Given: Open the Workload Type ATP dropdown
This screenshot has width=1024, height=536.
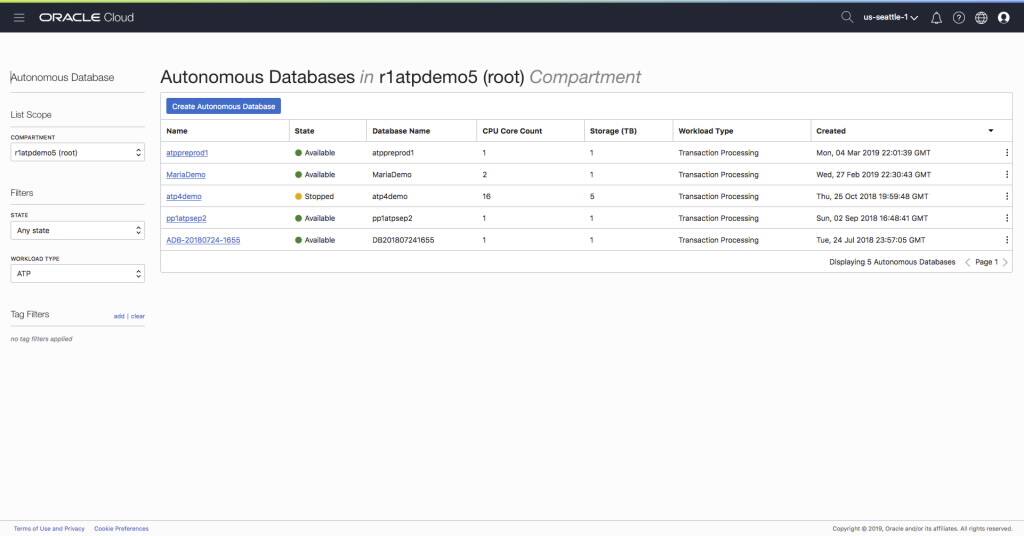Looking at the screenshot, I should click(x=78, y=274).
